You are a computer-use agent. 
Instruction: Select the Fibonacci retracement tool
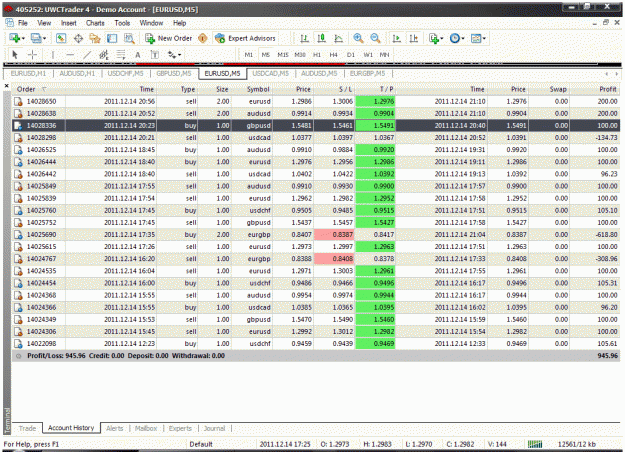121,55
